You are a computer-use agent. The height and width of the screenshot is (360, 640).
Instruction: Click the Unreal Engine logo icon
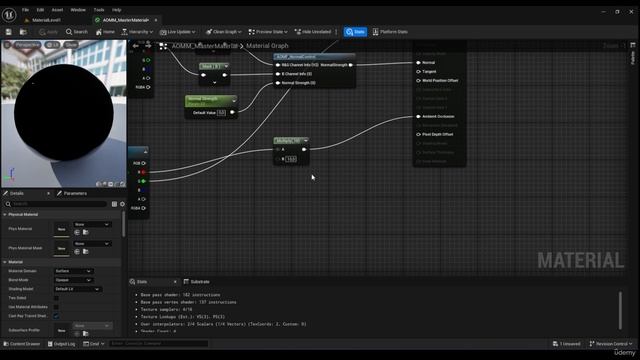coord(9,15)
